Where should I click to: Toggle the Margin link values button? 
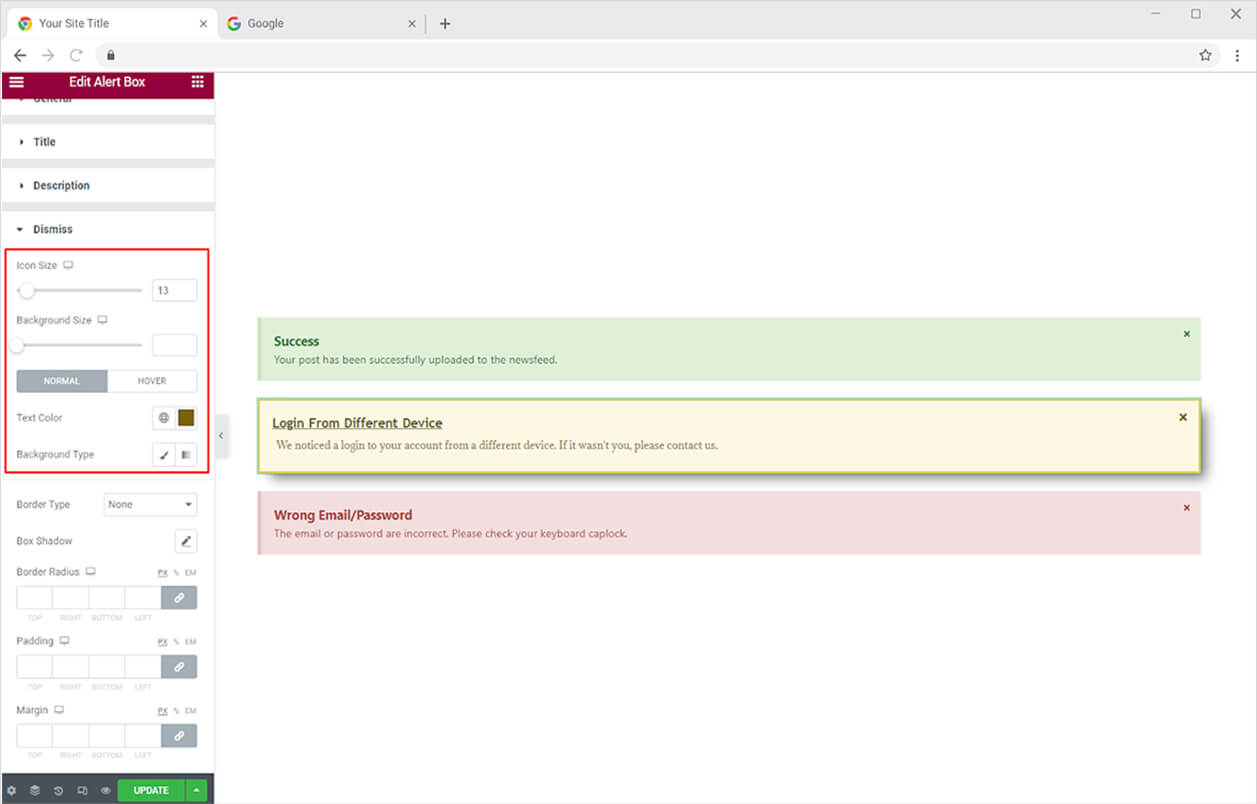click(179, 735)
